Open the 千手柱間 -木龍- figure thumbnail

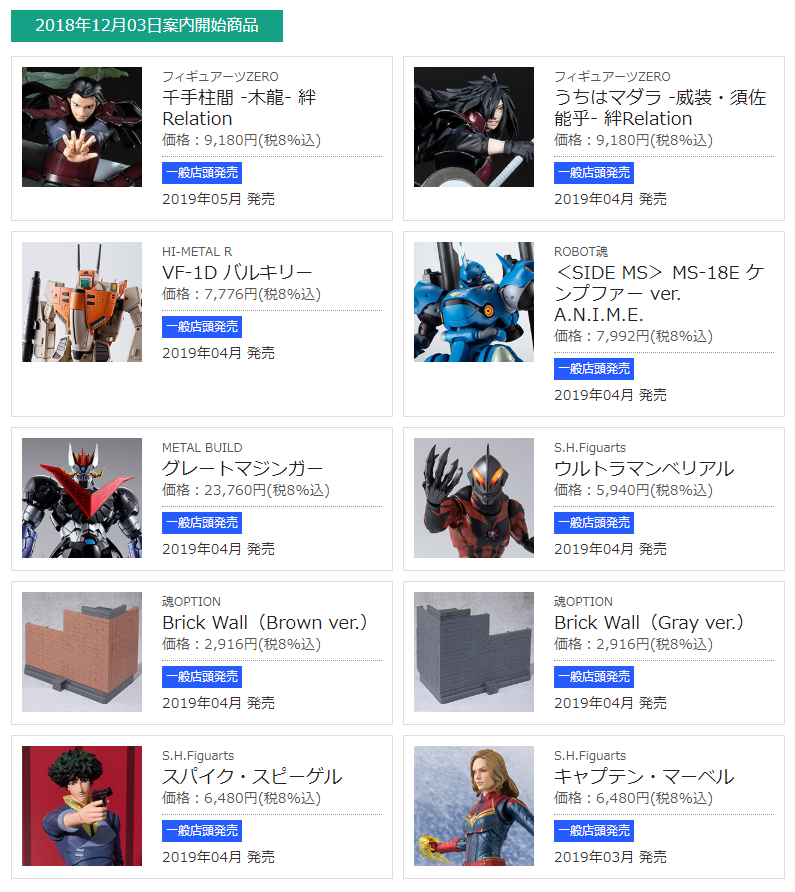82,127
